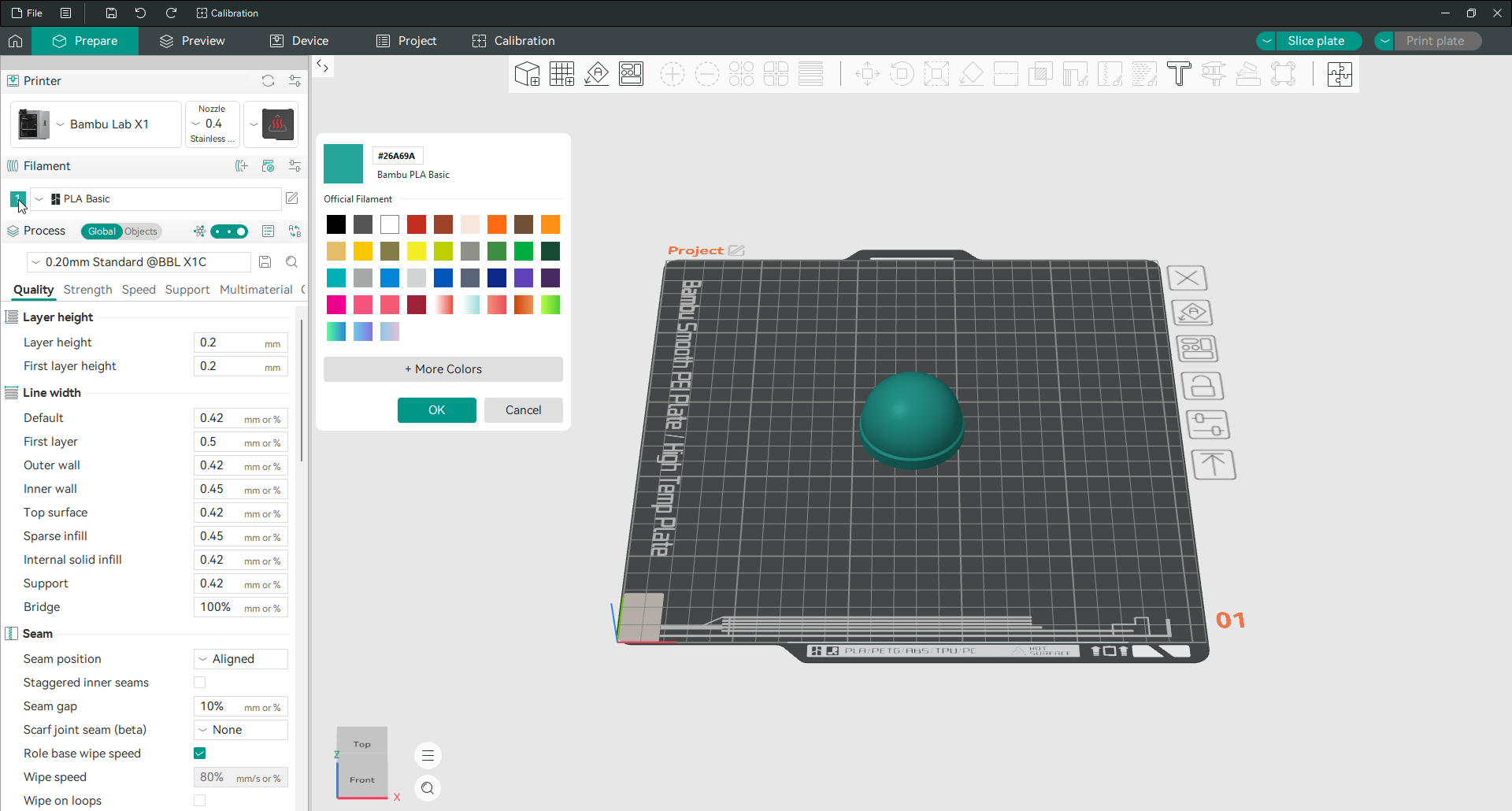Click the Move tool icon
Image resolution: width=1512 pixels, height=811 pixels.
coord(867,74)
